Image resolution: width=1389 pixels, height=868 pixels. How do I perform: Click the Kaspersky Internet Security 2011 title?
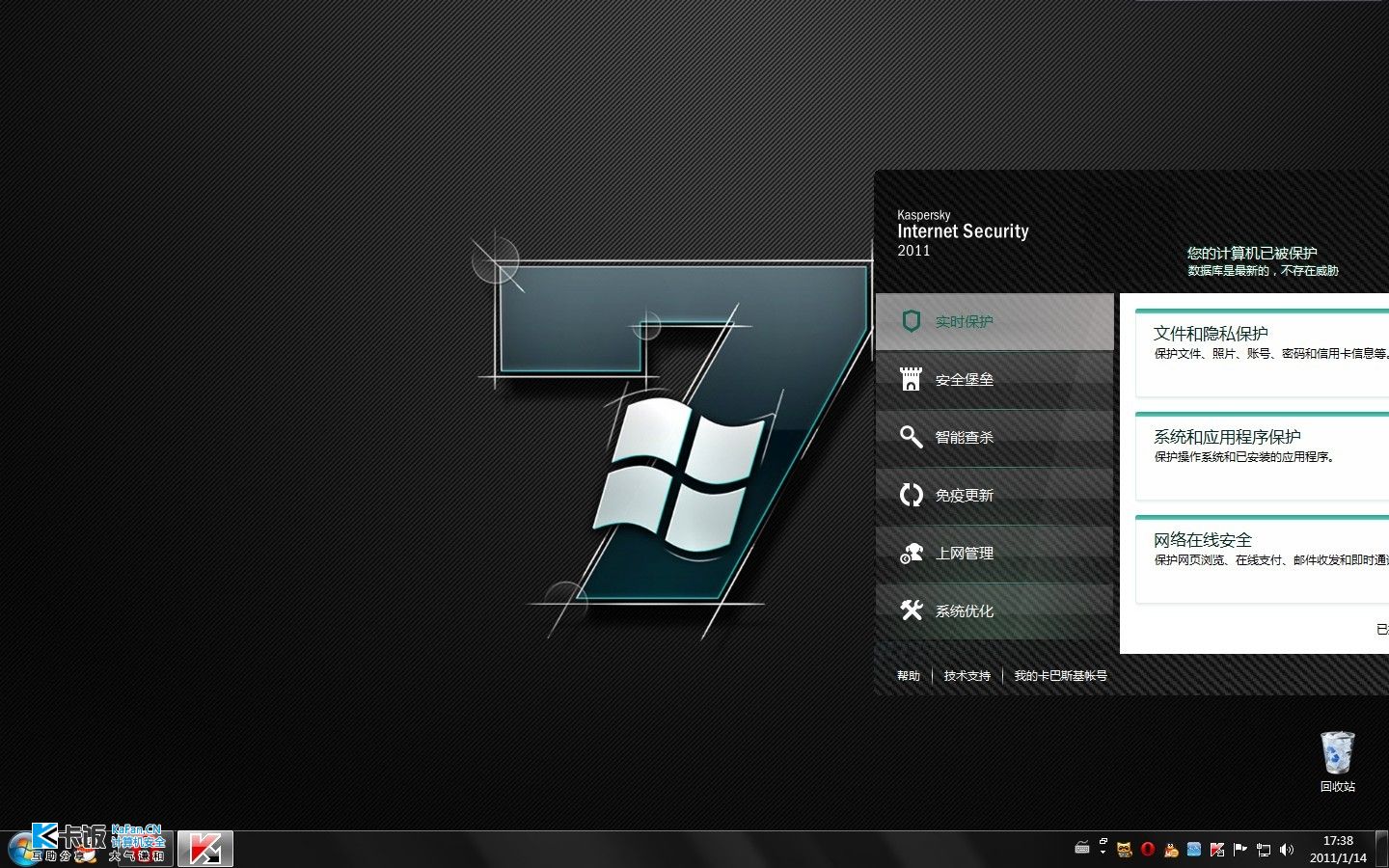pyautogui.click(x=963, y=232)
